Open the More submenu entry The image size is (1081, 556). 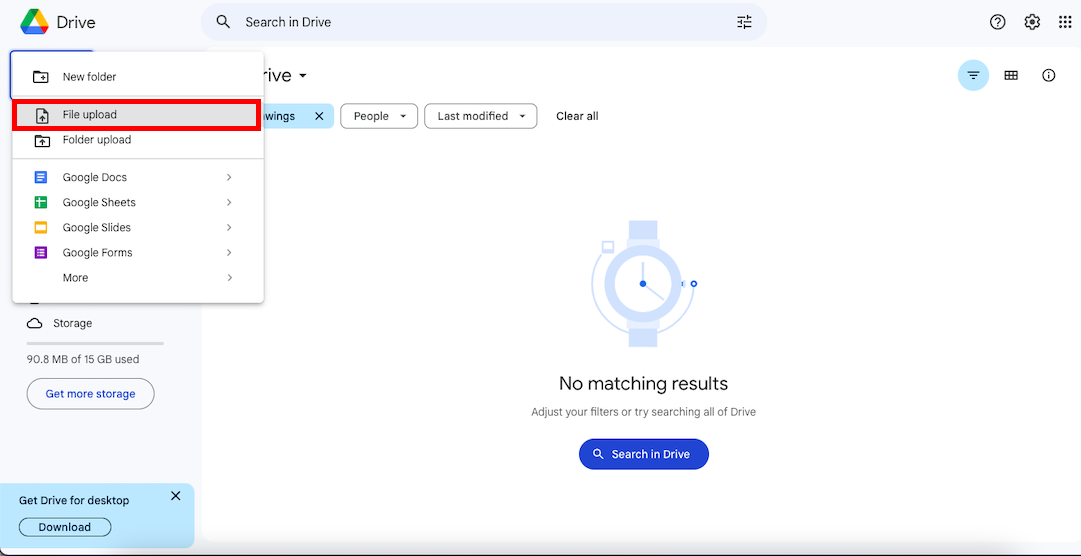coord(138,277)
